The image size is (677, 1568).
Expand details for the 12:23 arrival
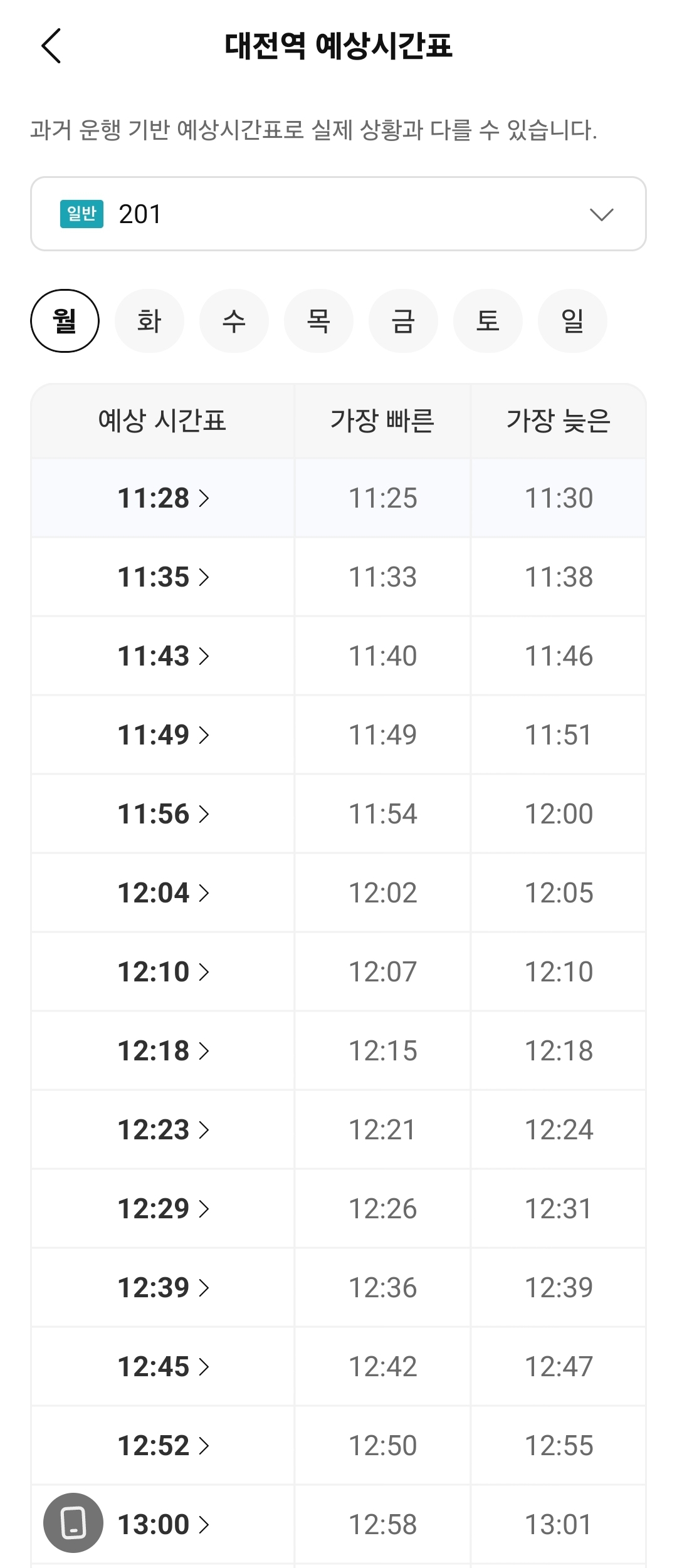pyautogui.click(x=163, y=1130)
